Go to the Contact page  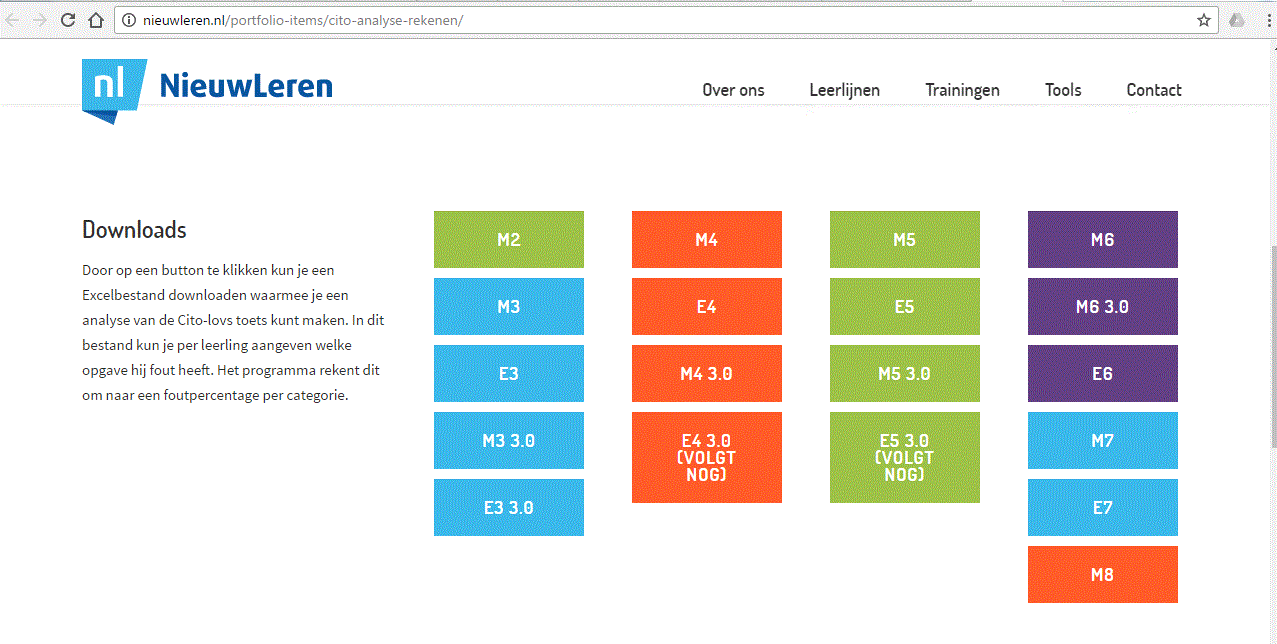point(1154,90)
